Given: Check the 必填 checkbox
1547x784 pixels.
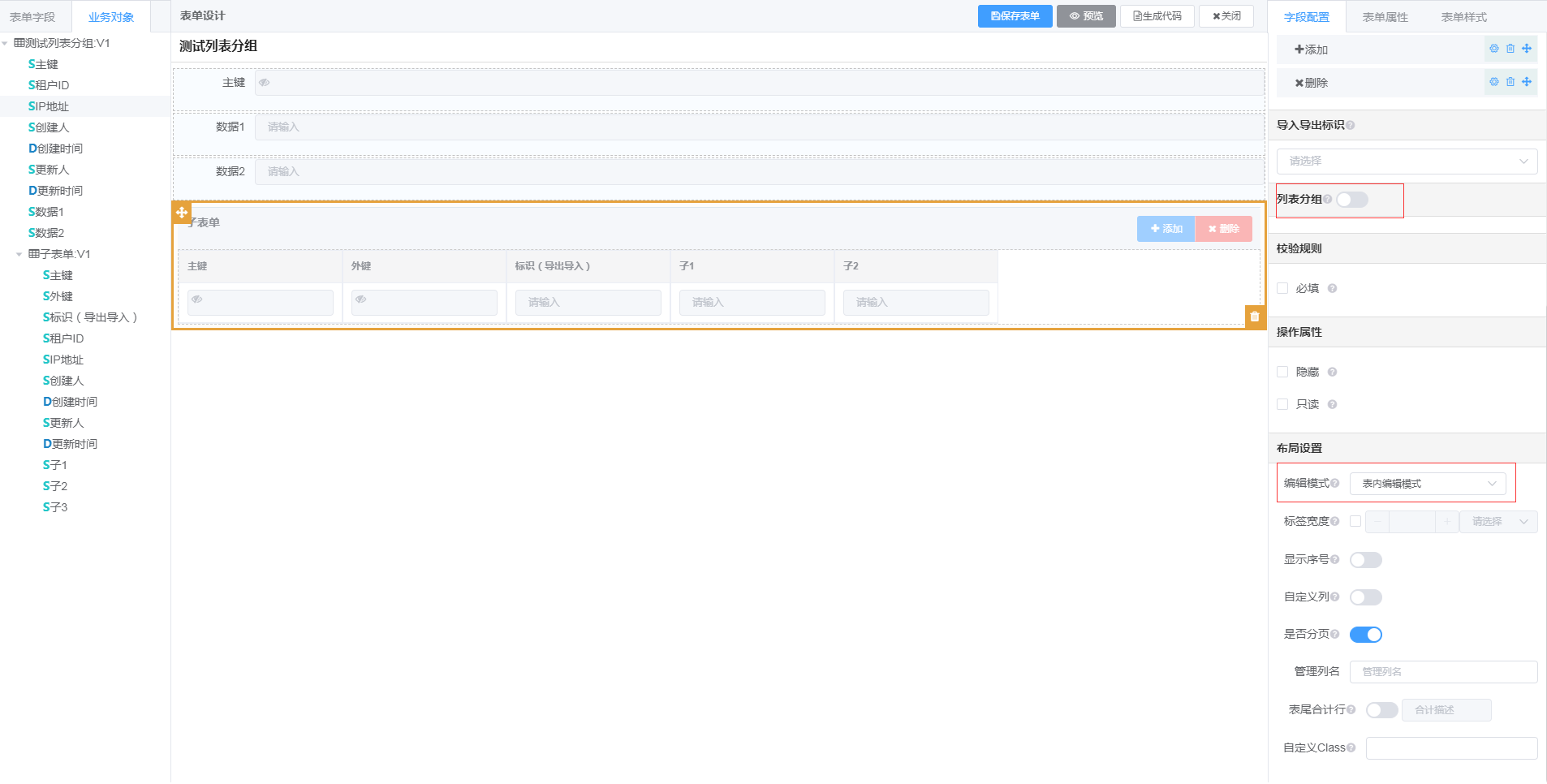Looking at the screenshot, I should (x=1282, y=288).
